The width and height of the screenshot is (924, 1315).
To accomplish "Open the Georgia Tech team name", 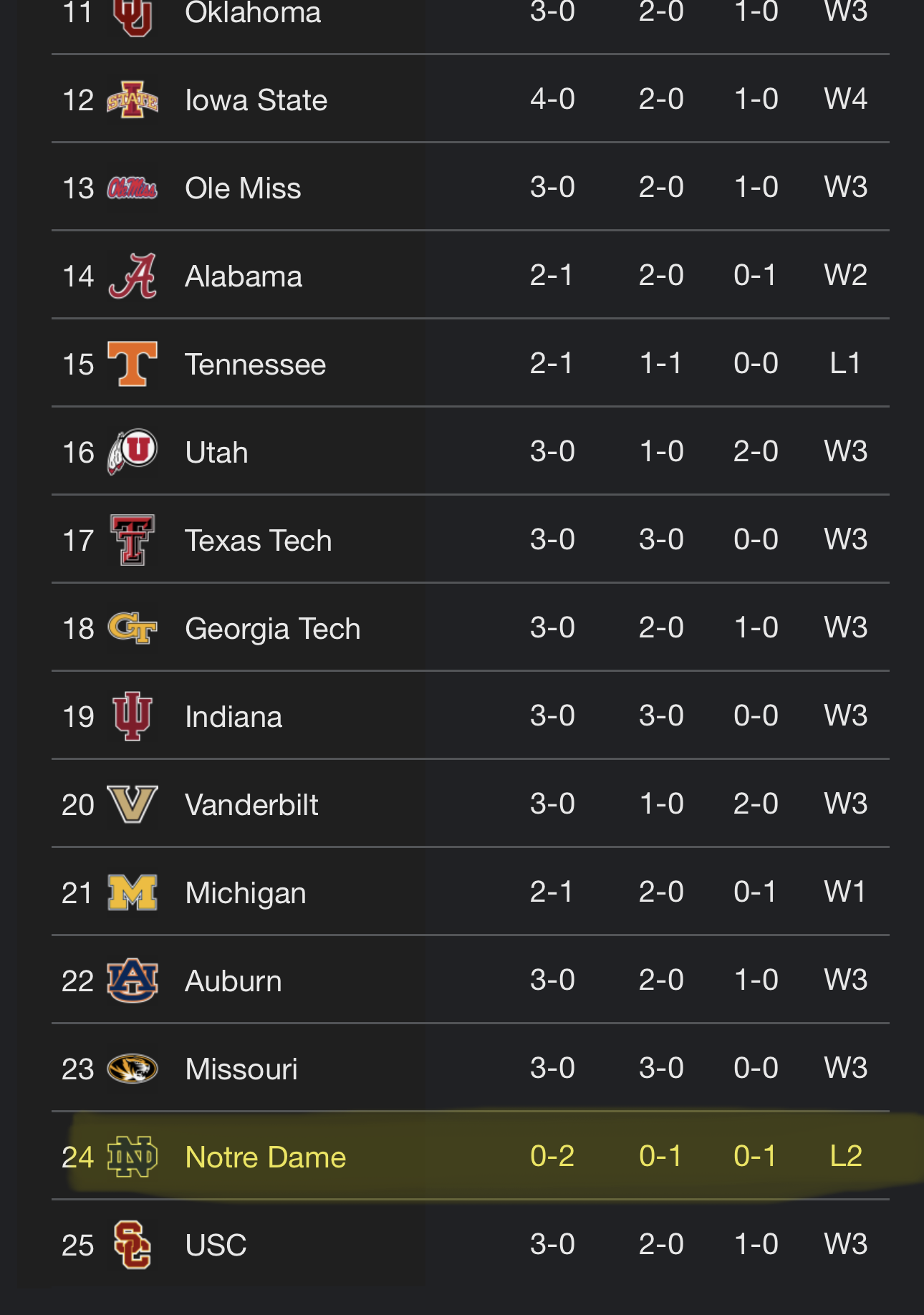I will 272,629.
